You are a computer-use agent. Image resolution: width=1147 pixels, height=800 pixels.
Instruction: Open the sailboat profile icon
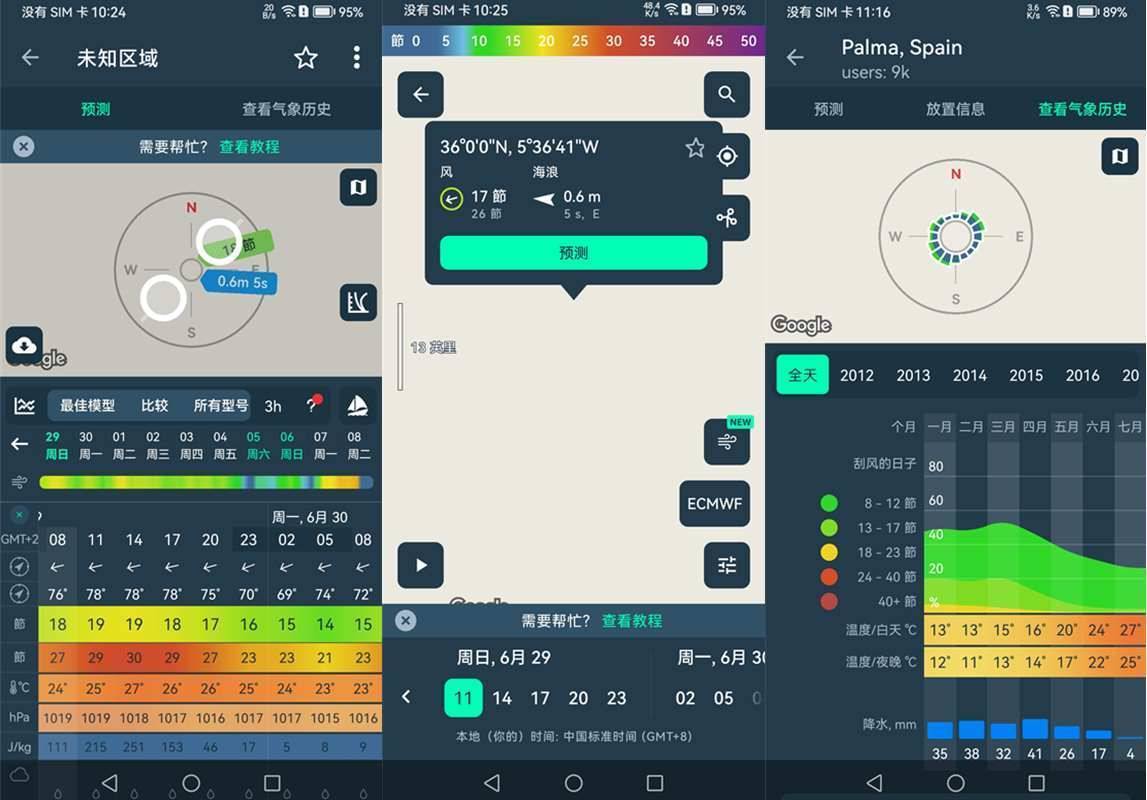(357, 405)
